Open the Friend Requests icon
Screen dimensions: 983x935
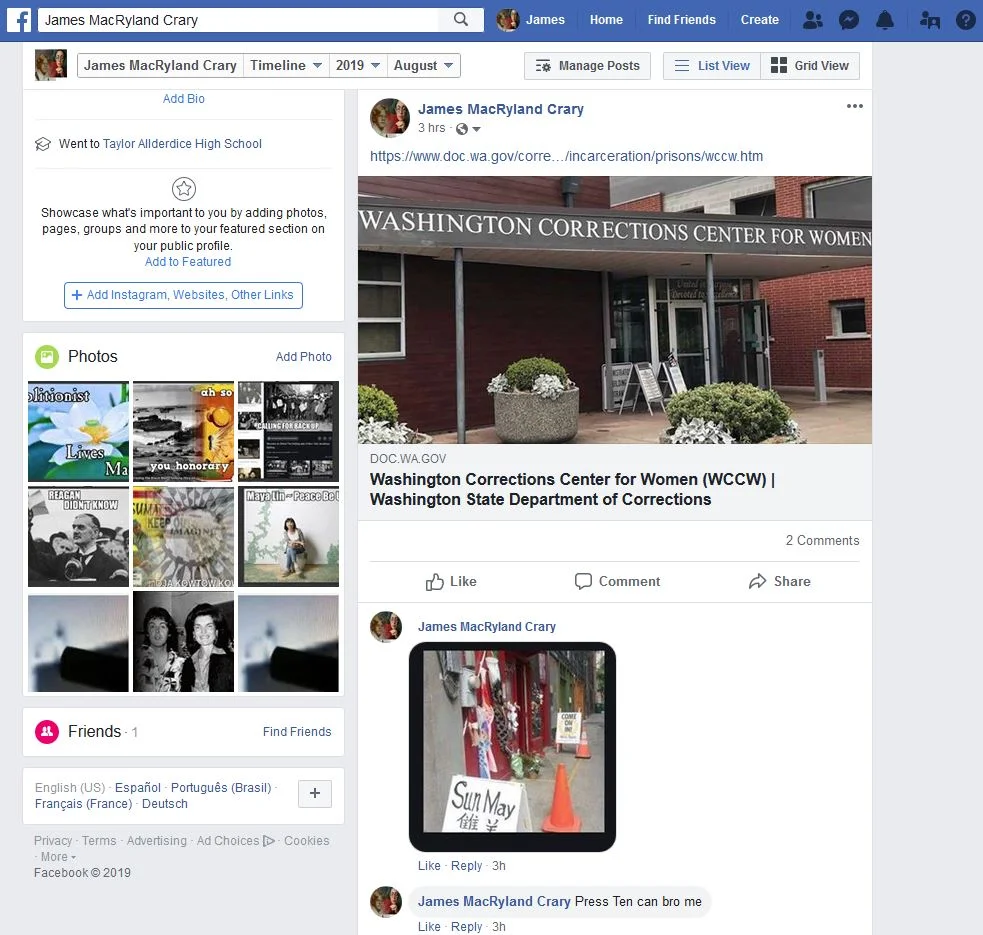tap(812, 20)
